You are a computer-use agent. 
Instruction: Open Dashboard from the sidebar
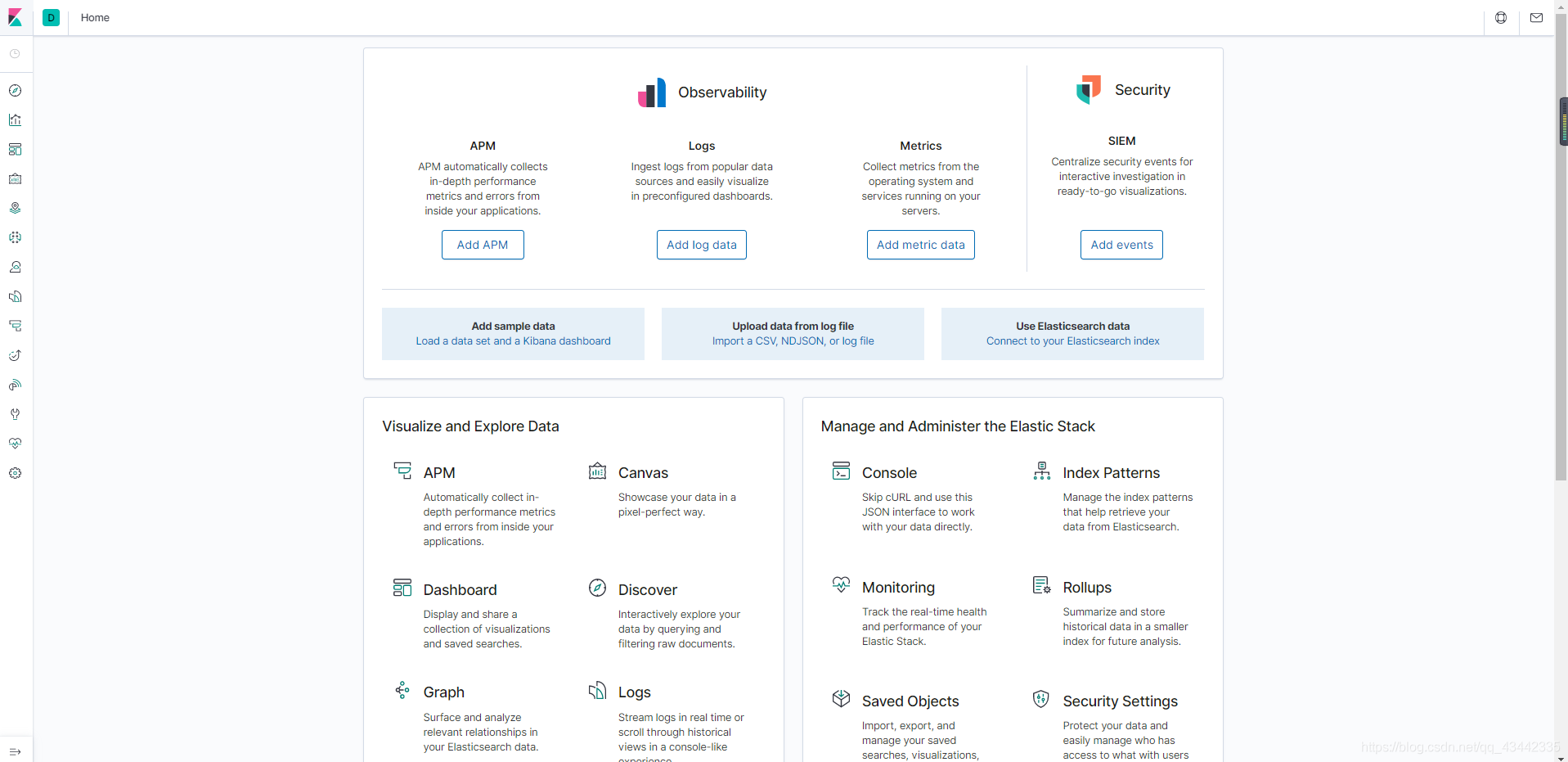click(15, 150)
